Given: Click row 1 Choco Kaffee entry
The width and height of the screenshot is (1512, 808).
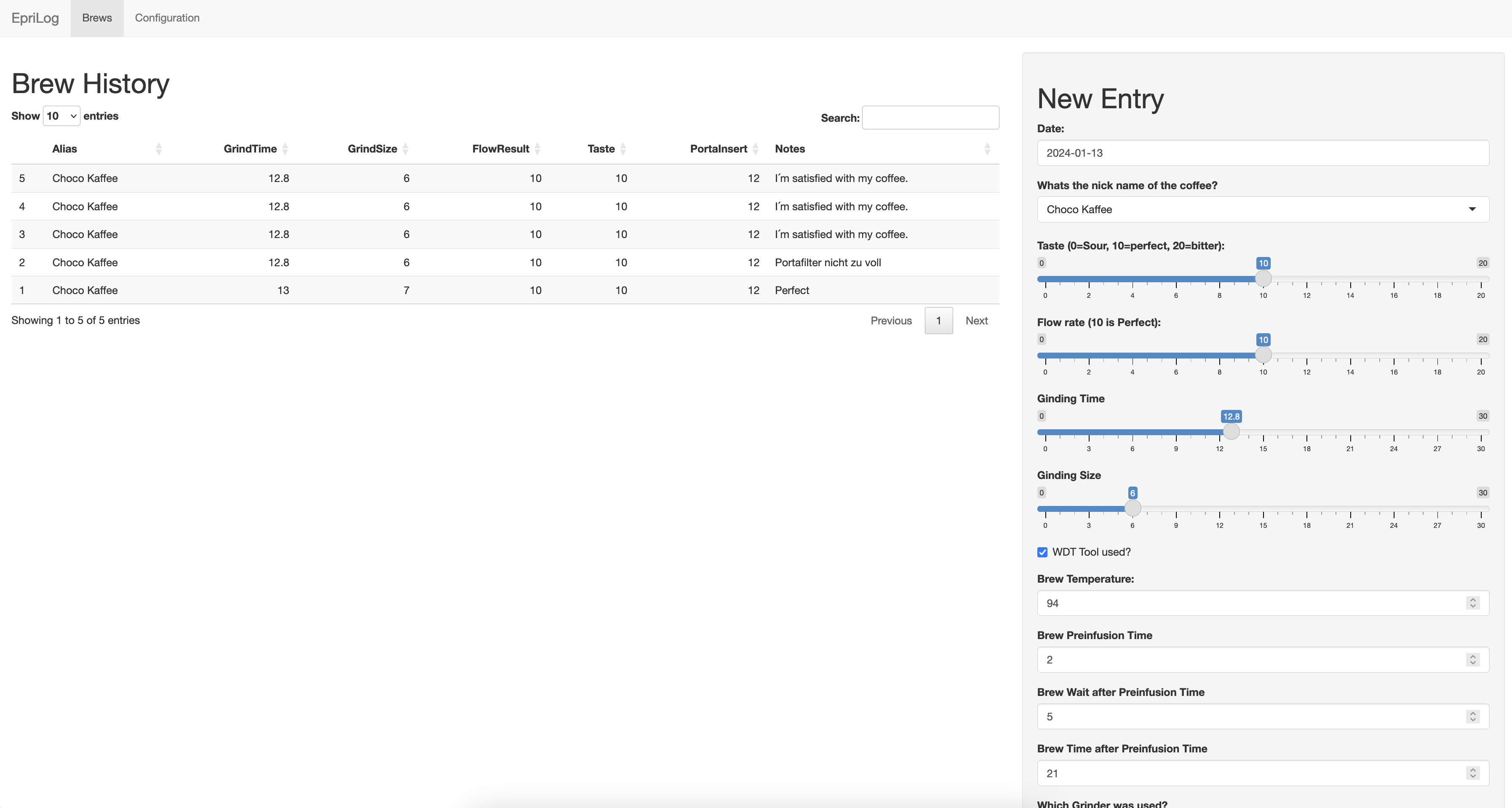Looking at the screenshot, I should (505, 289).
